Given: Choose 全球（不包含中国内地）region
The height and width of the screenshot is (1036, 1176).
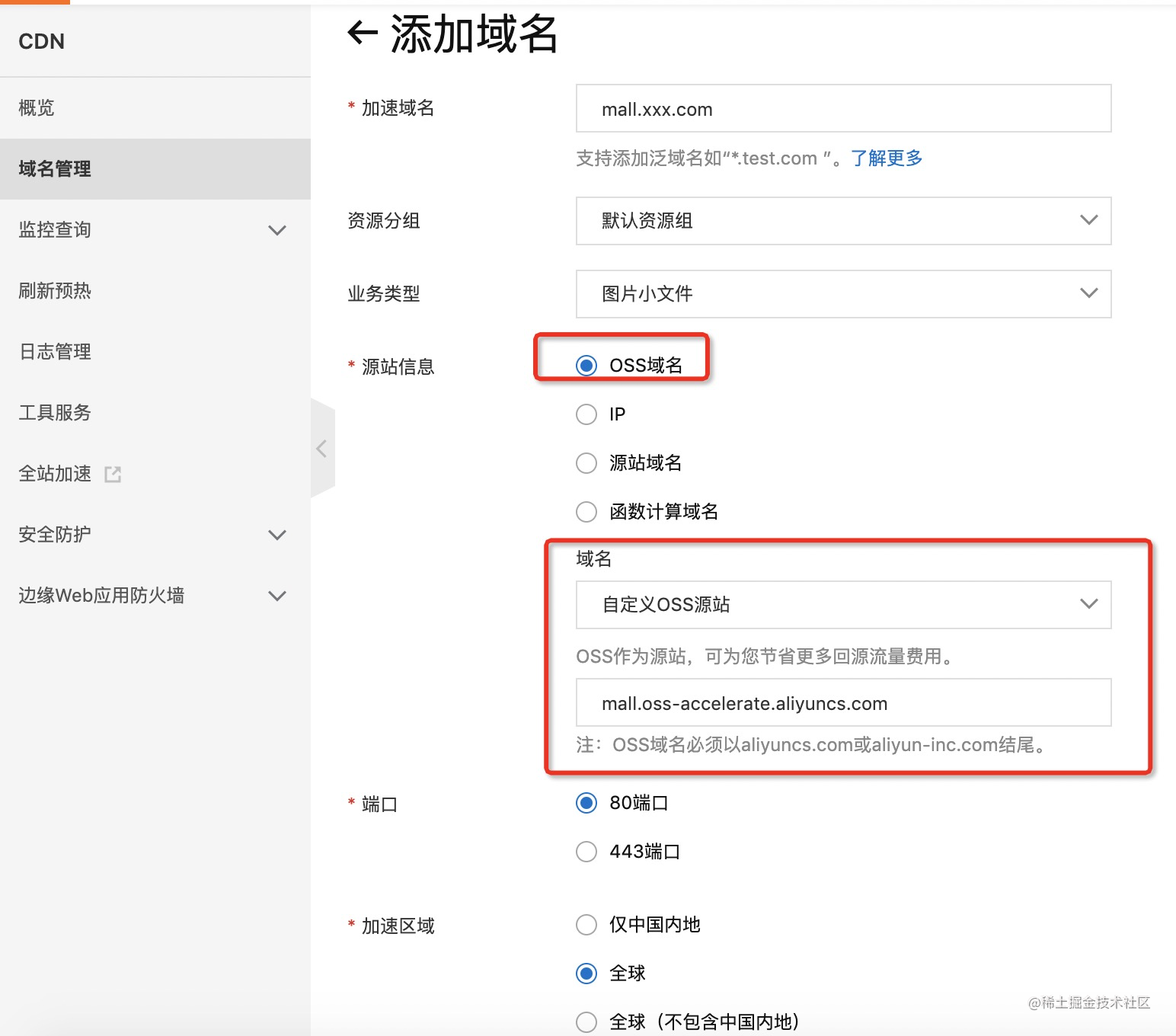Looking at the screenshot, I should [x=586, y=1021].
